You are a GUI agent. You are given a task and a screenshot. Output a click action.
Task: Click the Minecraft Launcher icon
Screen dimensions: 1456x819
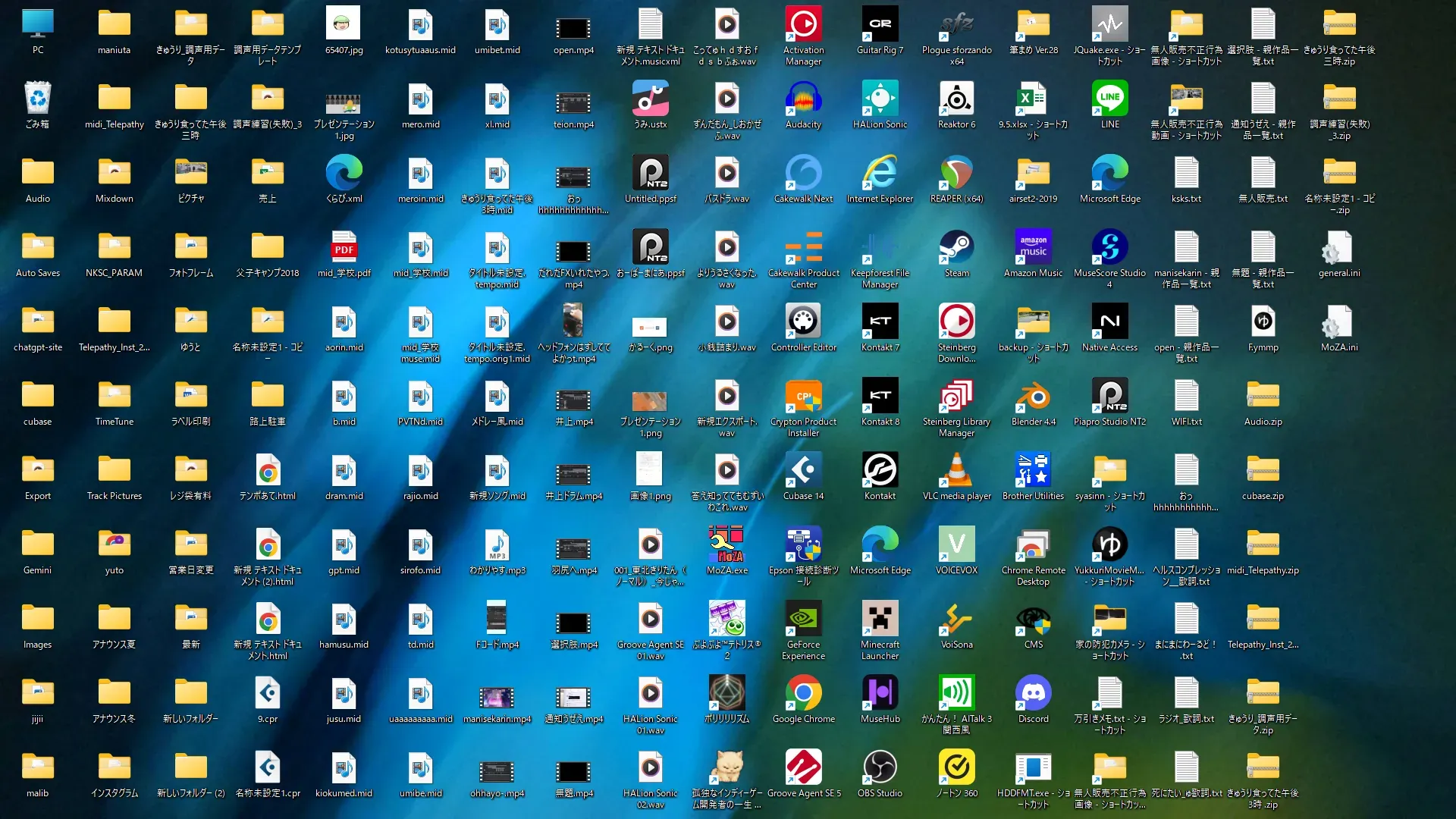[880, 620]
